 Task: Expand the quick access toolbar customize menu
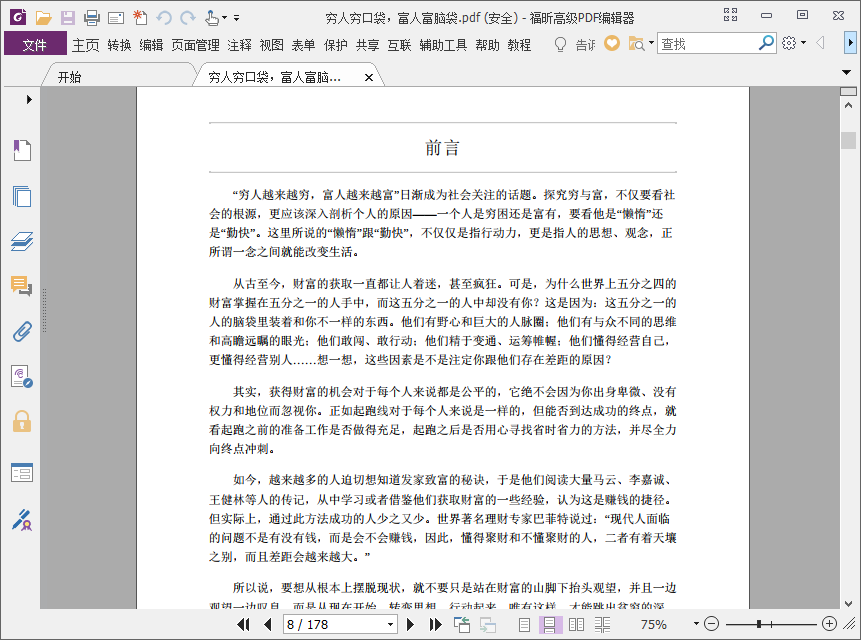(237, 18)
